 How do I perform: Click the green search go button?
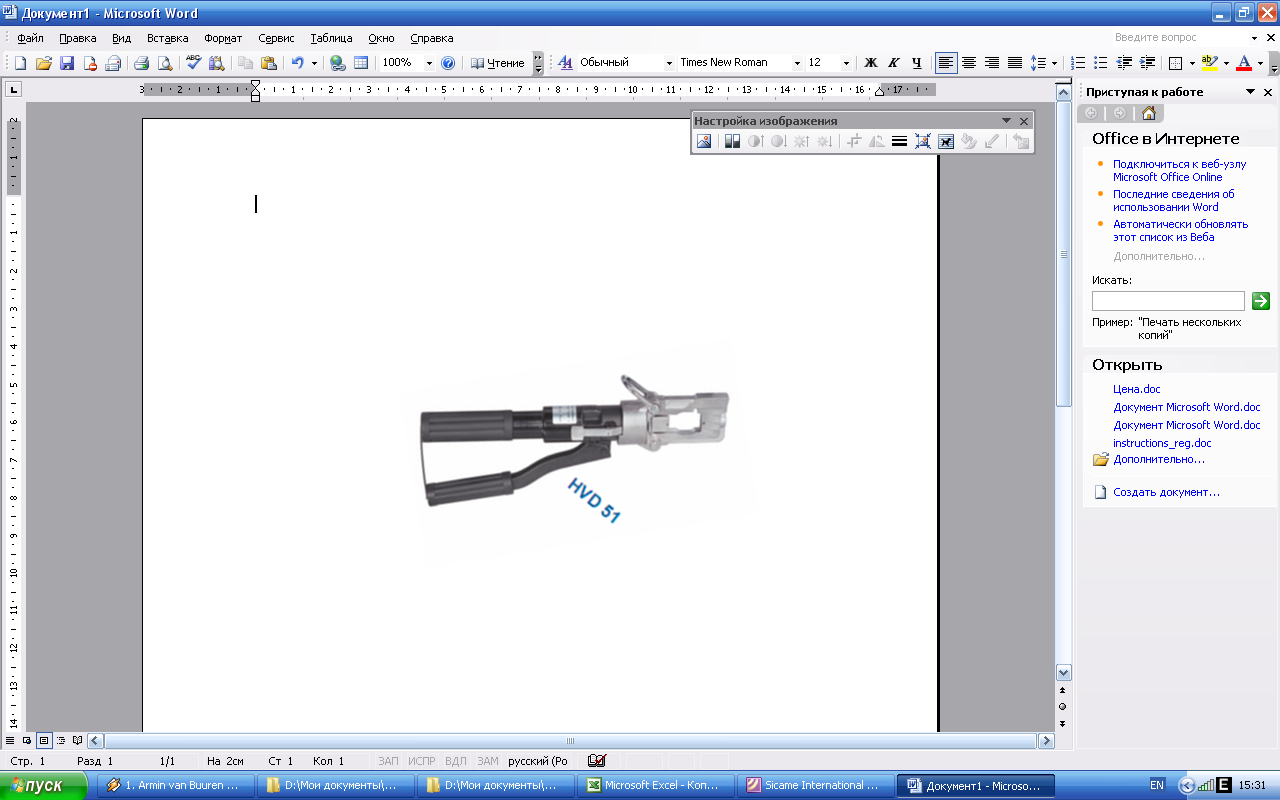1261,300
